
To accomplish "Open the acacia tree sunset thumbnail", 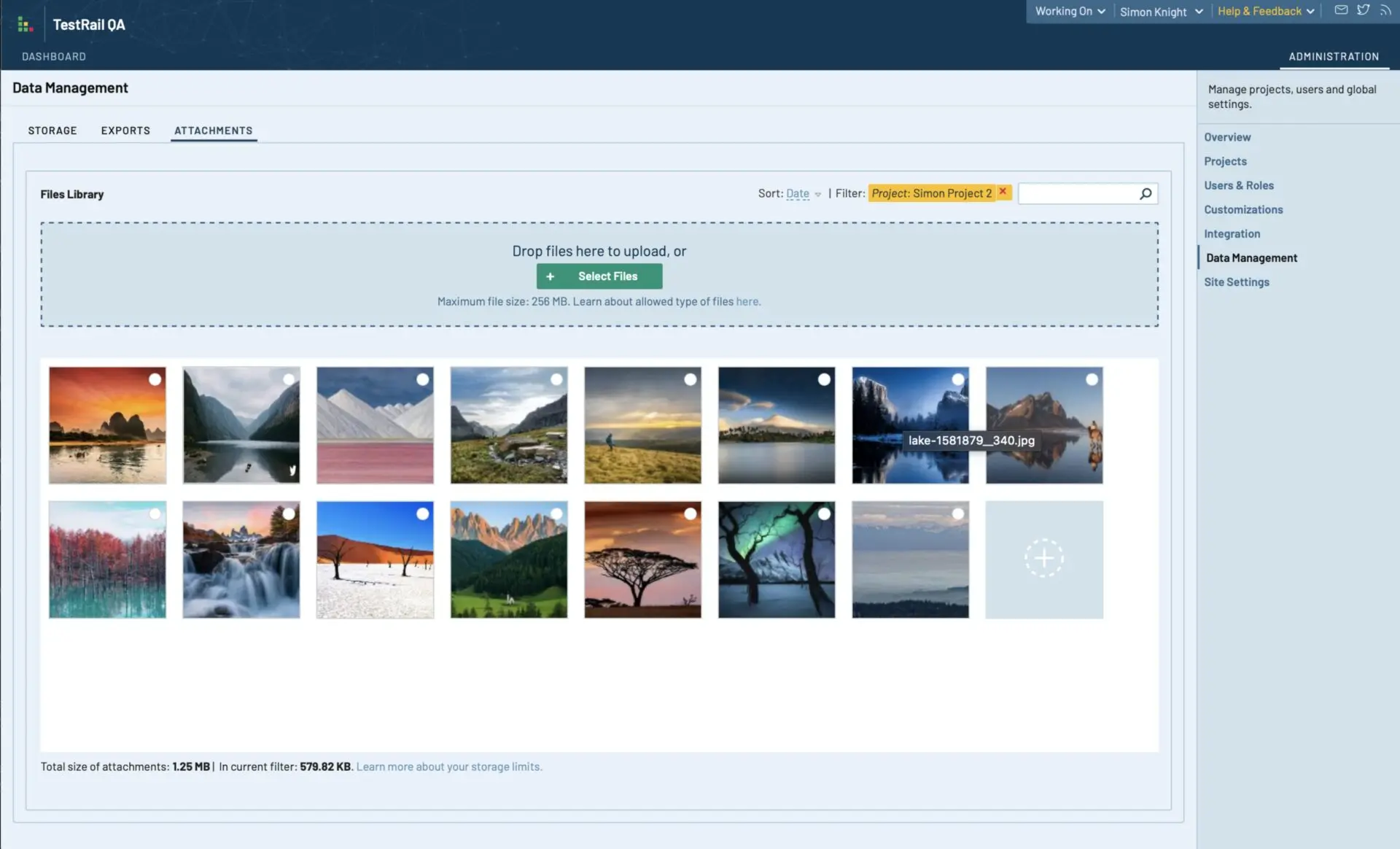I will pyautogui.click(x=642, y=559).
